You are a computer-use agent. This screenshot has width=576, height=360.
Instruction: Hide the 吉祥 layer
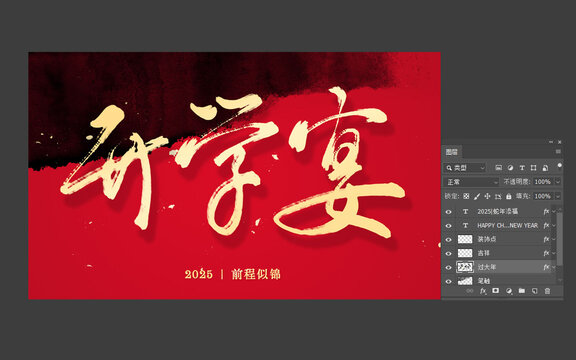tap(449, 253)
